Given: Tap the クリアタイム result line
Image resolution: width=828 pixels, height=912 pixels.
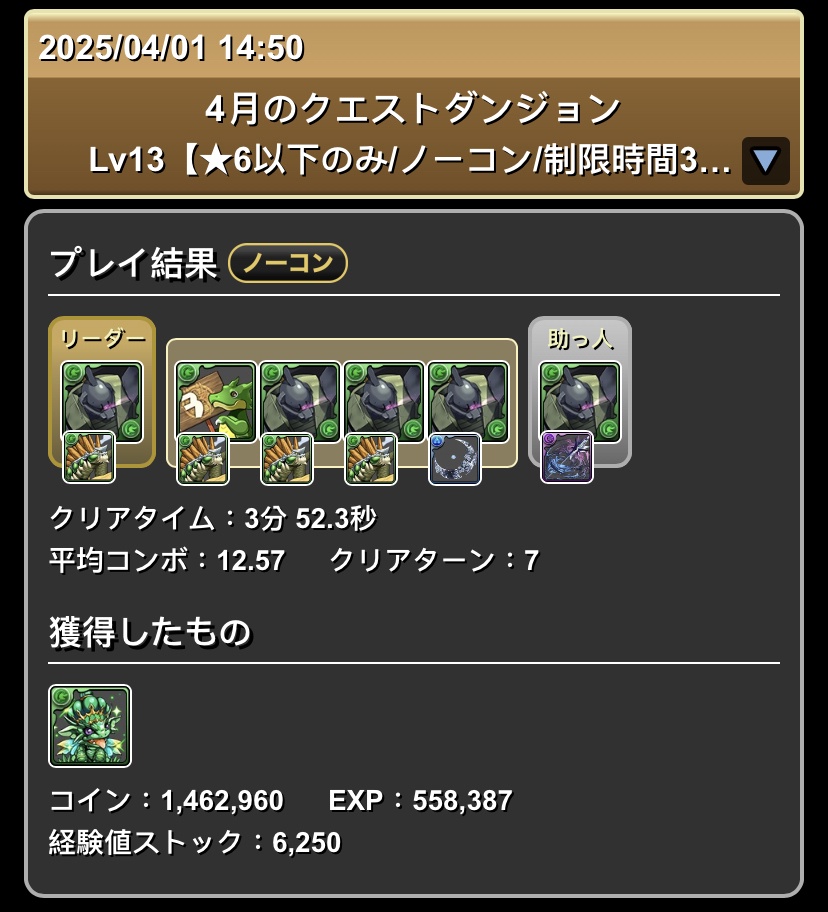Looking at the screenshot, I should (213, 518).
